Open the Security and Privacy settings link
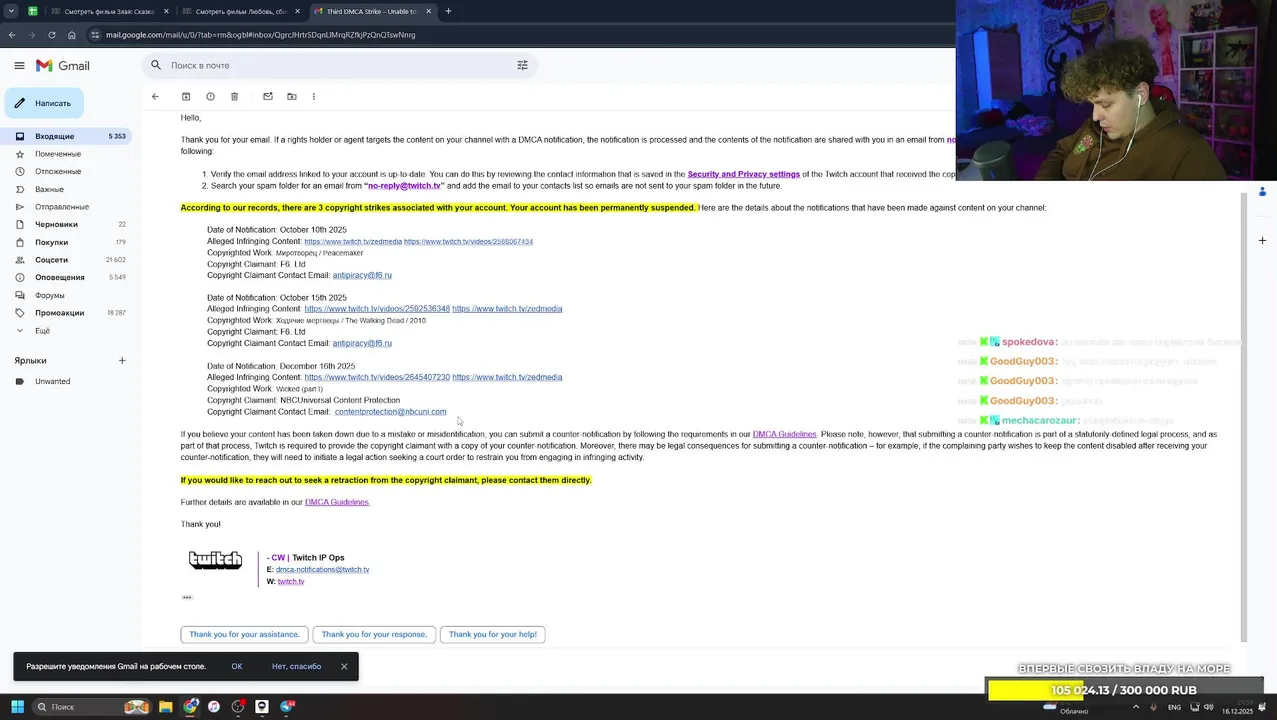The height and width of the screenshot is (720, 1277). pos(744,174)
